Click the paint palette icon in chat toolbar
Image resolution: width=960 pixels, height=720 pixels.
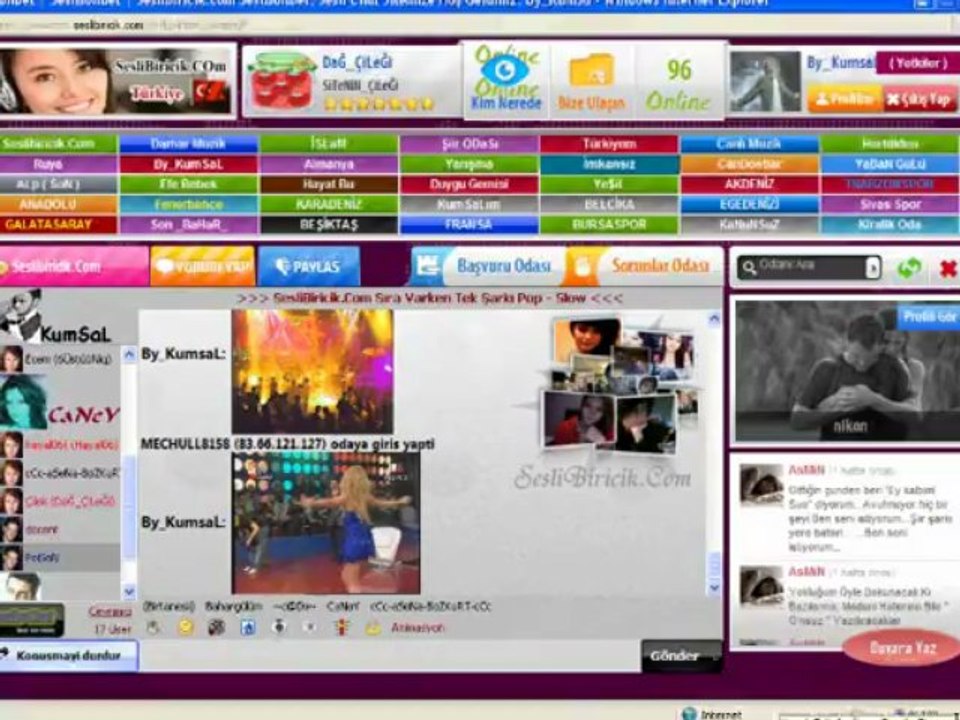point(216,627)
